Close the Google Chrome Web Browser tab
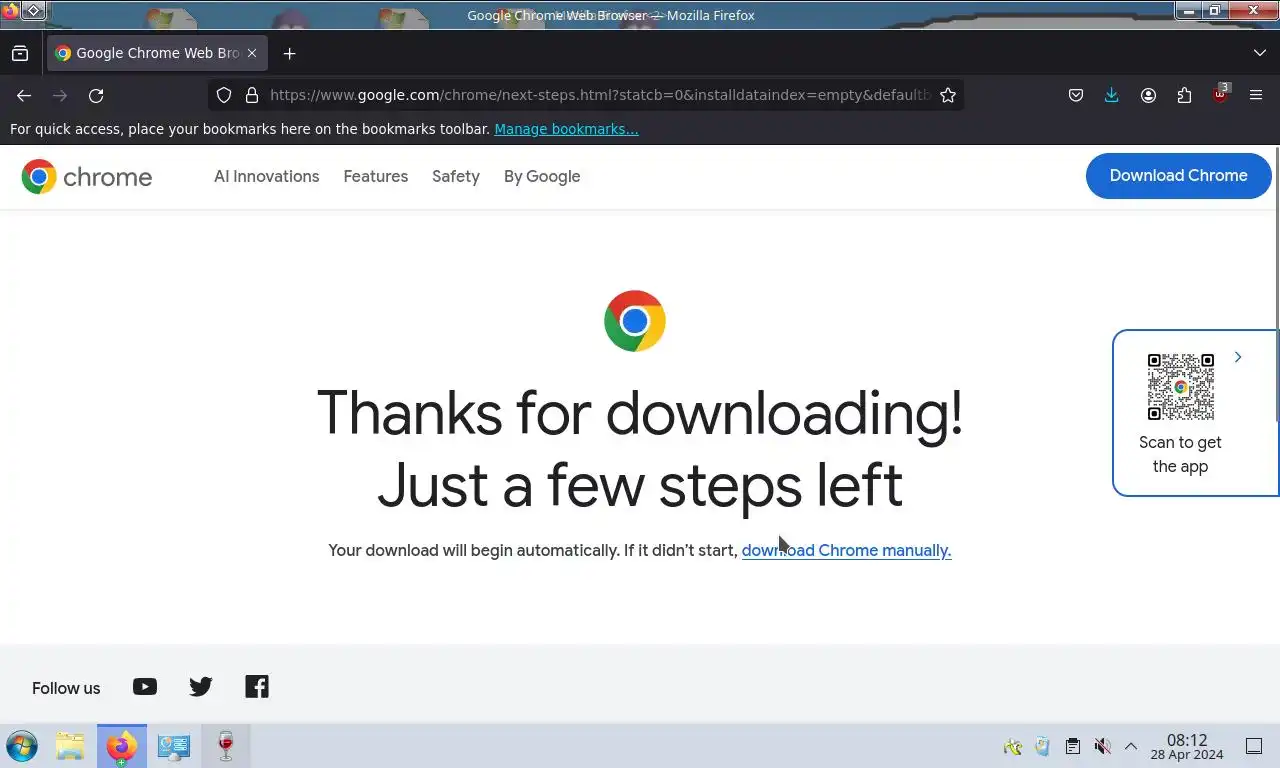Screen dimensions: 1280x768 click(252, 53)
